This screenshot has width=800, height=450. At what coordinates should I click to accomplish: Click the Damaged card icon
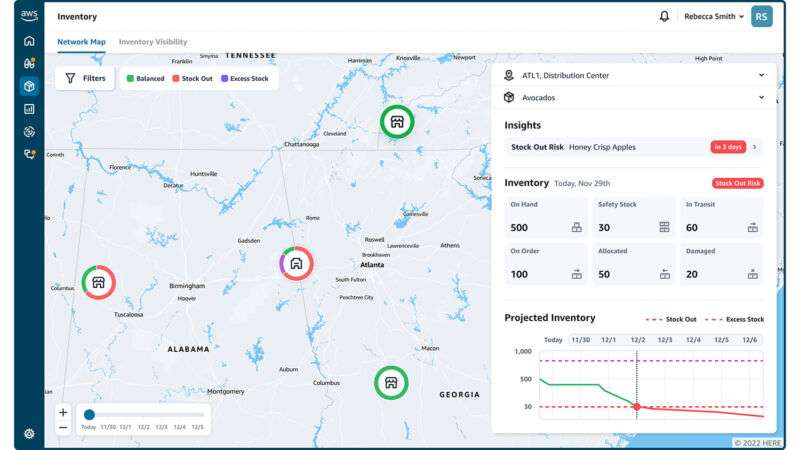click(x=753, y=274)
